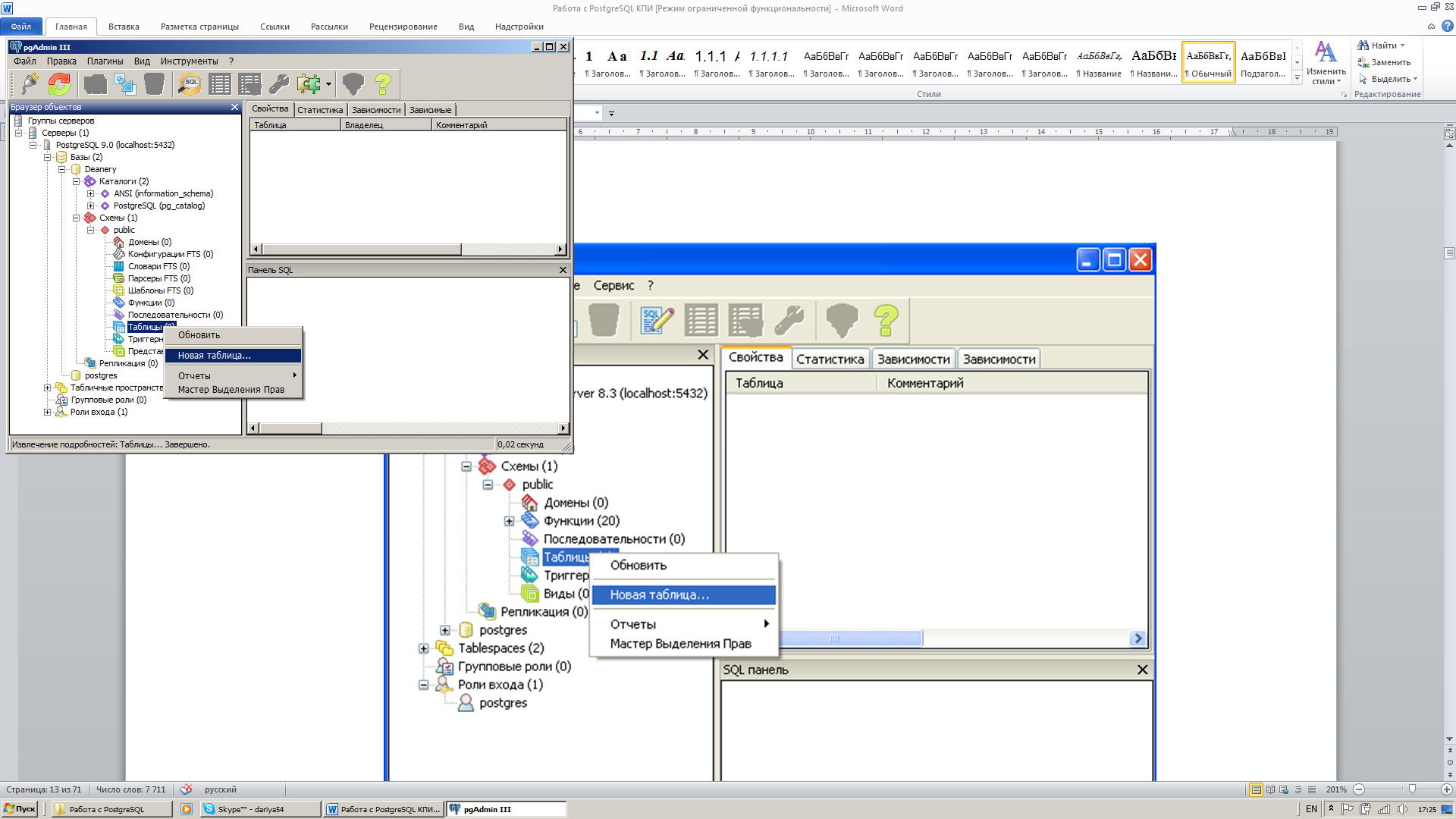Viewport: 1456px width, 819px height.
Task: Click the pgAdmin Help question mark icon
Action: [383, 83]
